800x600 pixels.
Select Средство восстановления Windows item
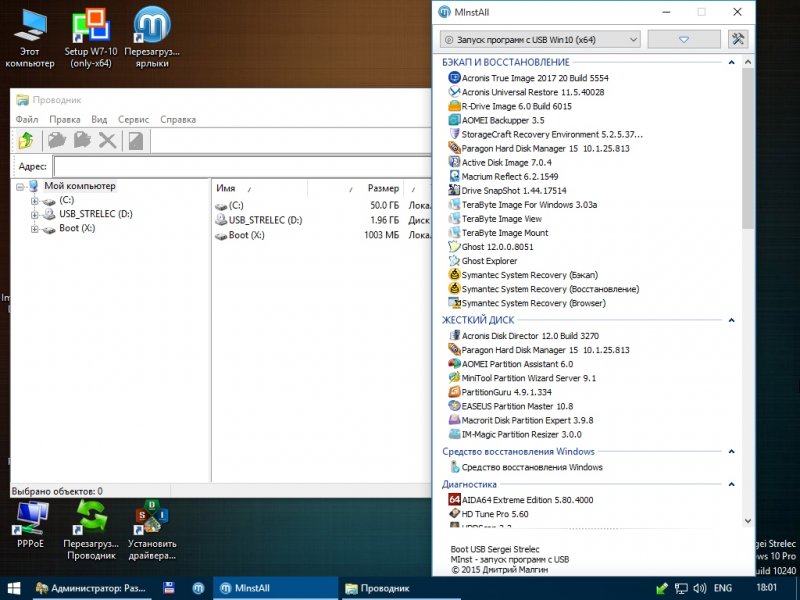[526, 467]
